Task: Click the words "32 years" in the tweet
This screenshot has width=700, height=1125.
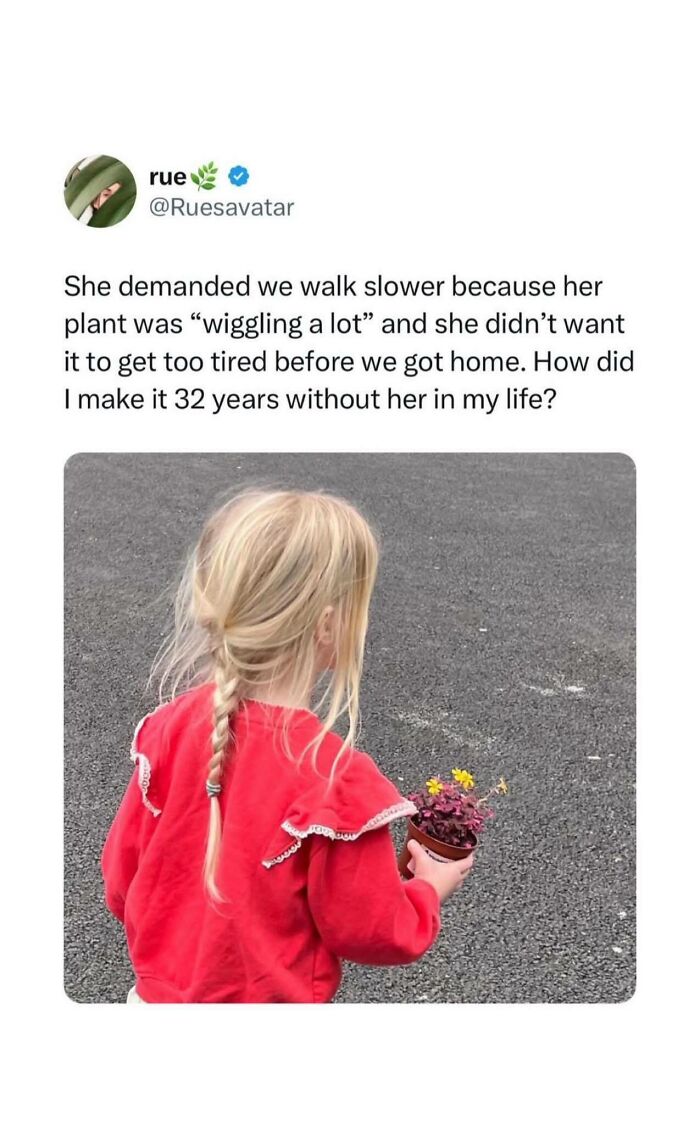Action: (227, 400)
